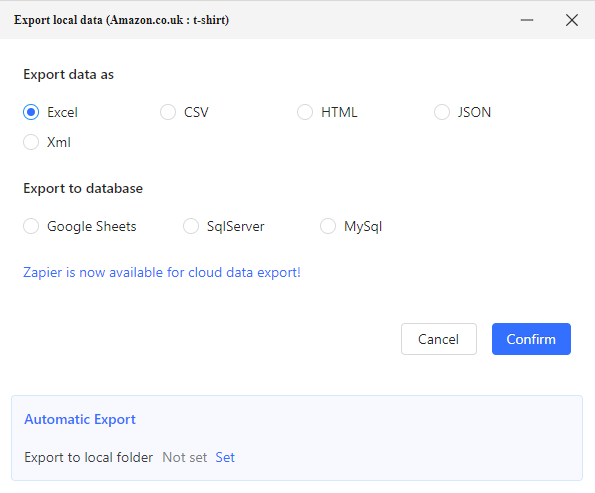Click the Automatic Export heading
This screenshot has width=595, height=493.
[x=80, y=419]
